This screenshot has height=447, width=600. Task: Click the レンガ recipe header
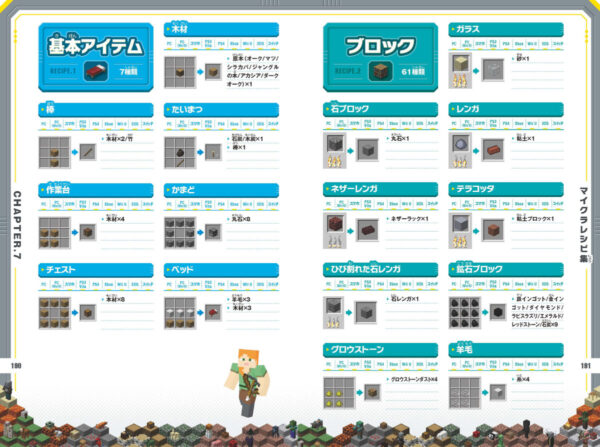pyautogui.click(x=506, y=109)
